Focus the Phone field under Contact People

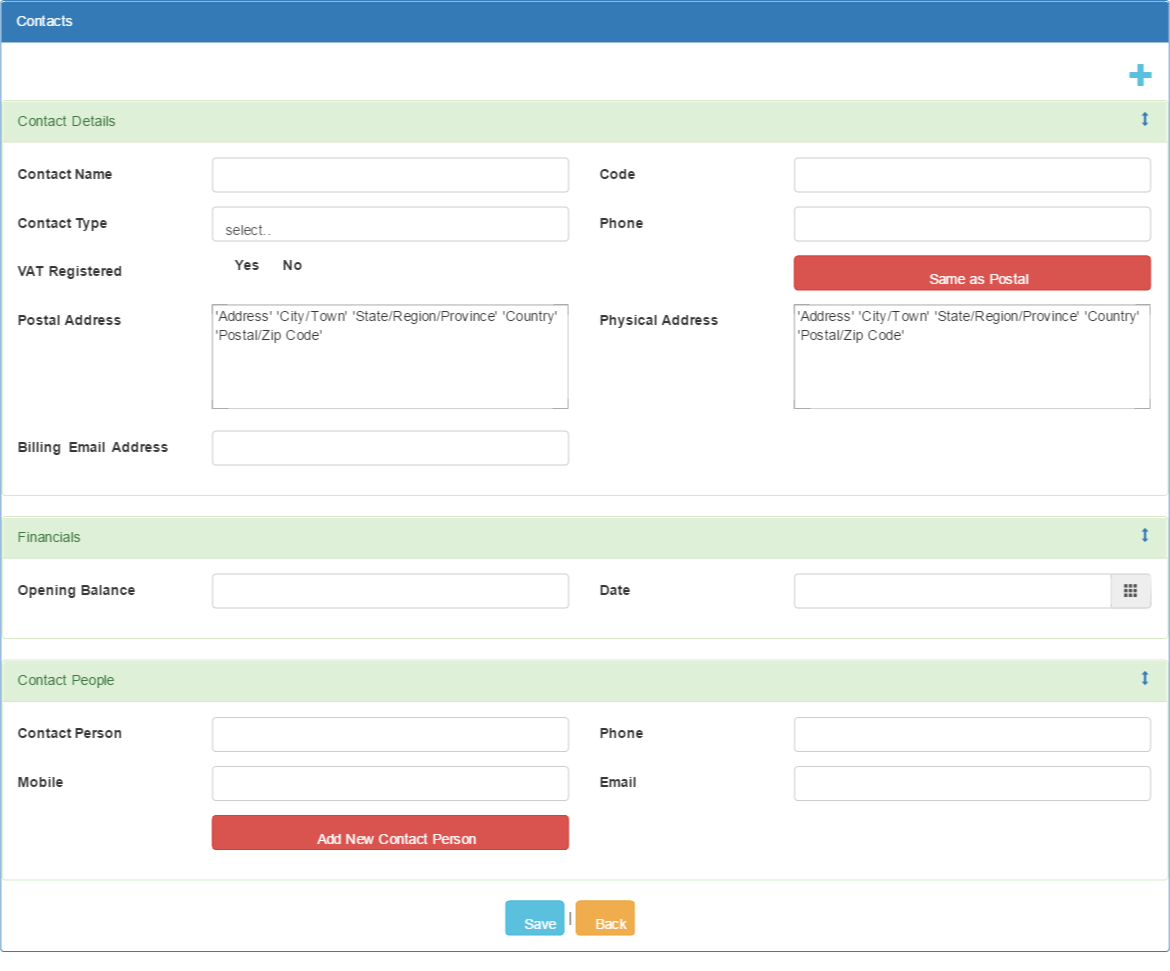click(972, 734)
